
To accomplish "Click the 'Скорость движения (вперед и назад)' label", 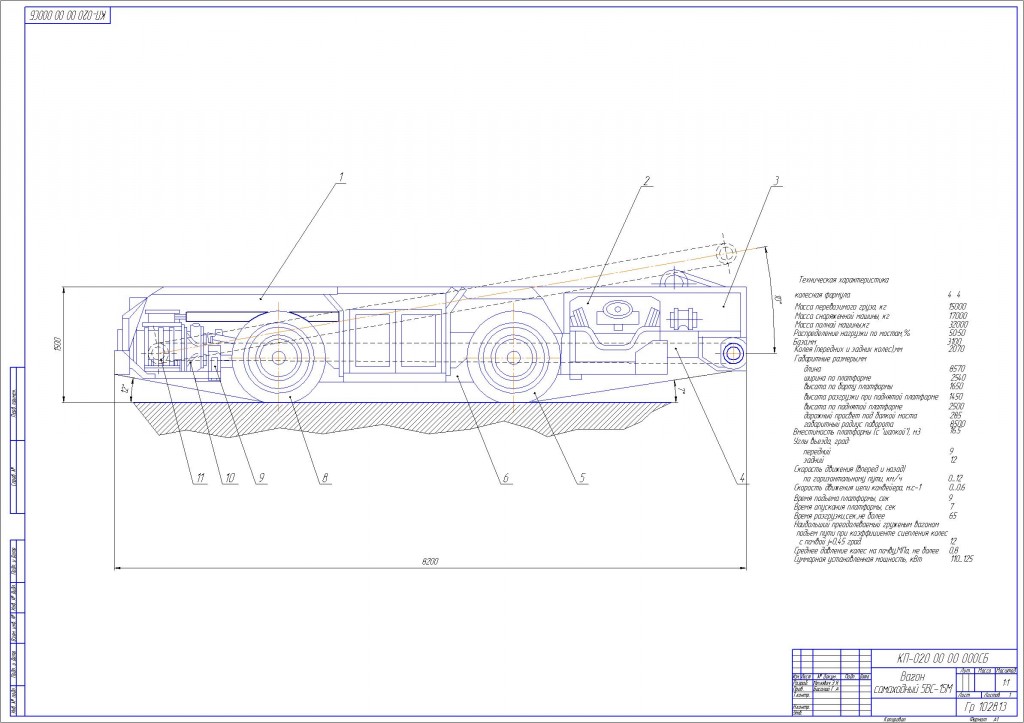I will tap(850, 470).
